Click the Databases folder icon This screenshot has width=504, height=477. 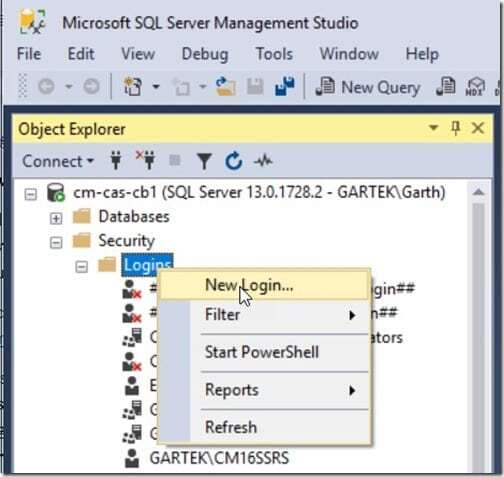(82, 217)
